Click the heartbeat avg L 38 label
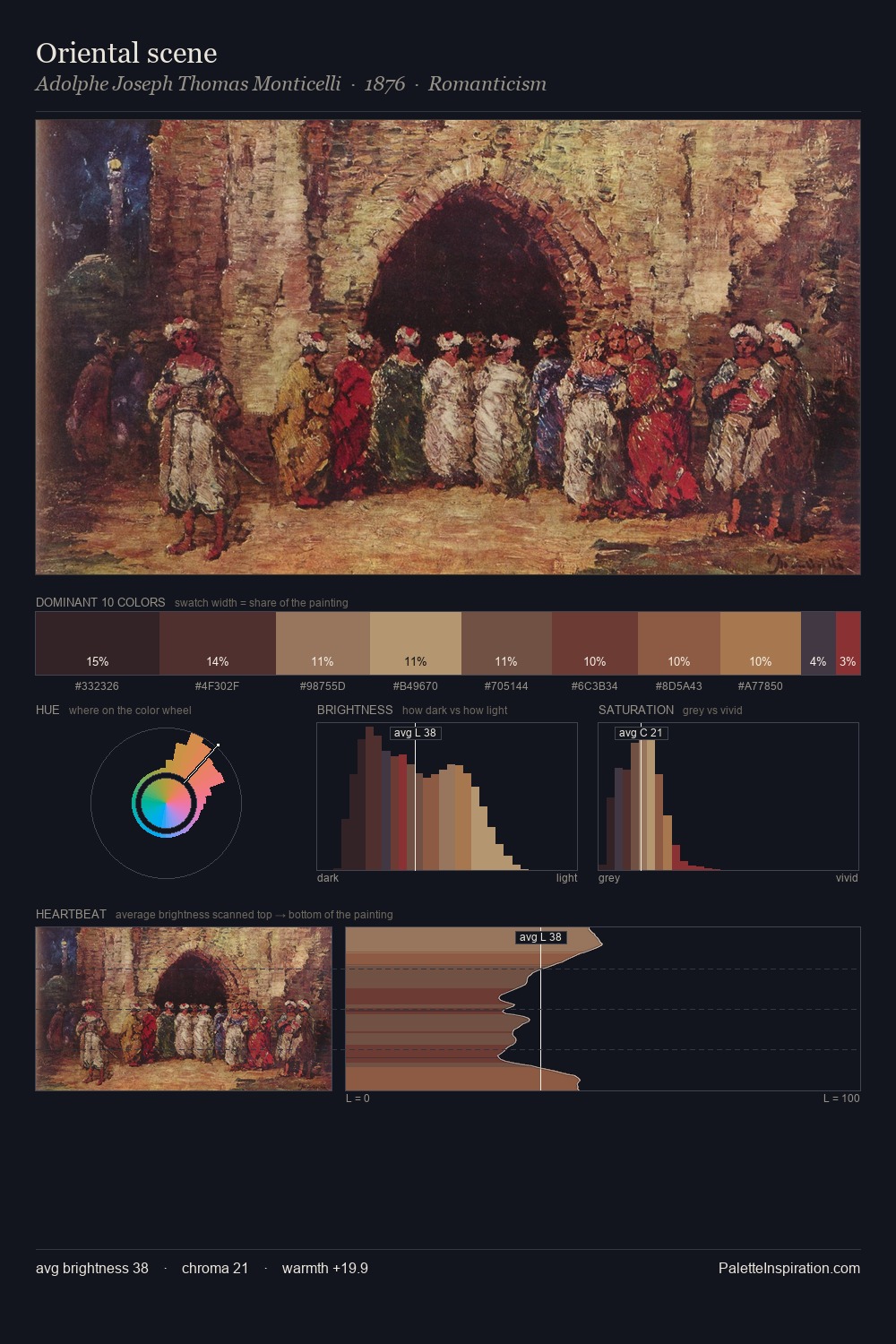This screenshot has height=1344, width=896. coord(541,937)
